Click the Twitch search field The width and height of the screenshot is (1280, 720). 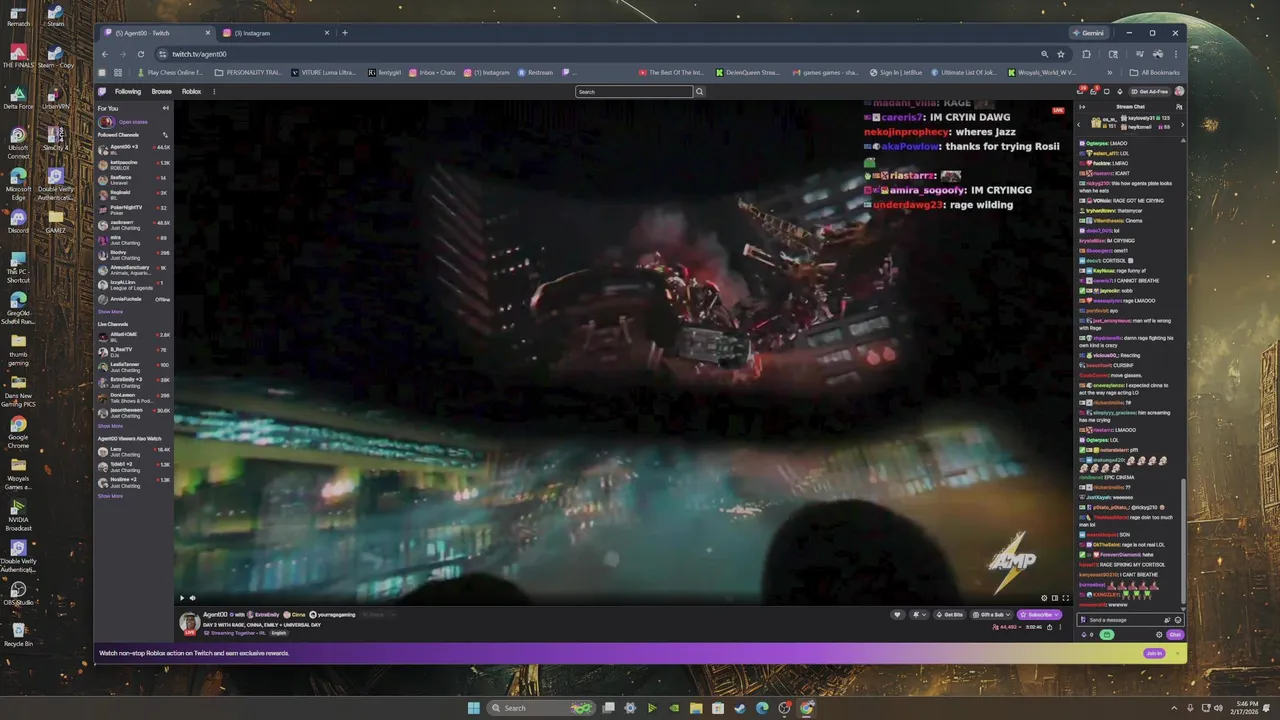(634, 92)
